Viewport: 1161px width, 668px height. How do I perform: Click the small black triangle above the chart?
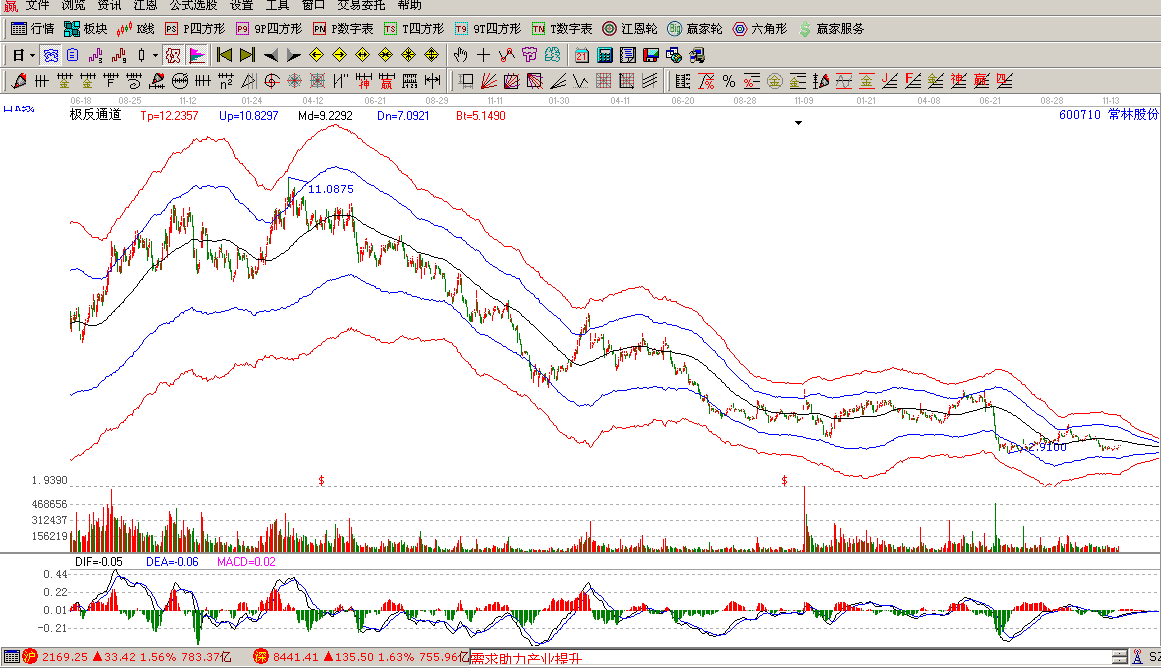pos(798,123)
